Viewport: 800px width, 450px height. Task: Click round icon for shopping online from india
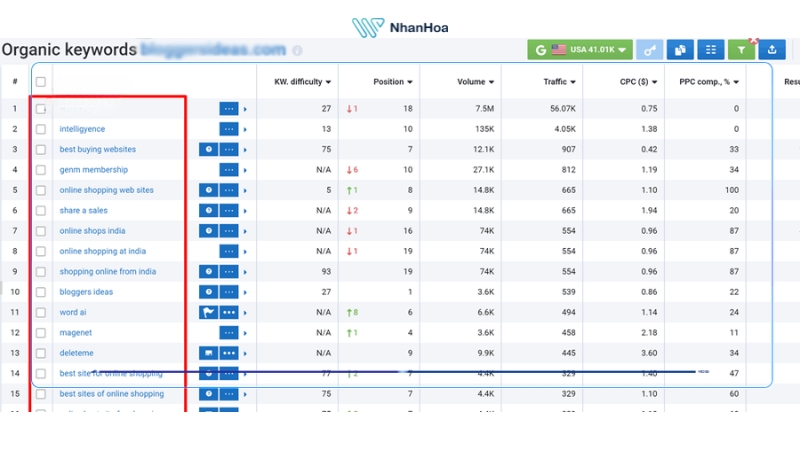pyautogui.click(x=209, y=272)
